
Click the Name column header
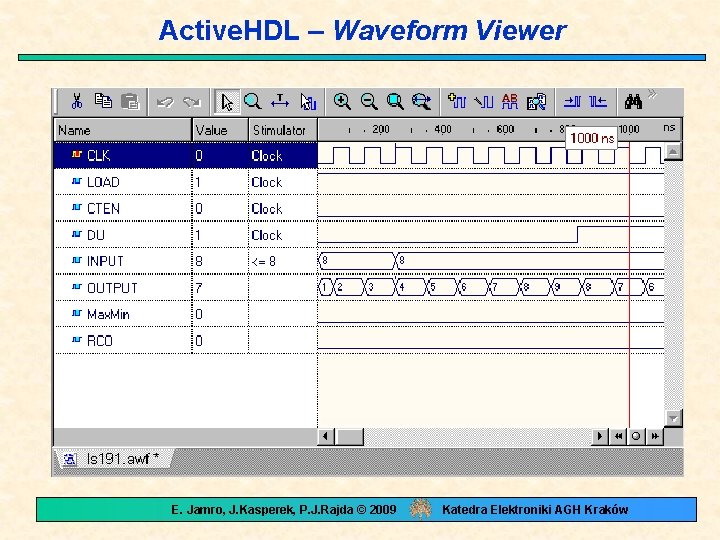click(x=123, y=130)
